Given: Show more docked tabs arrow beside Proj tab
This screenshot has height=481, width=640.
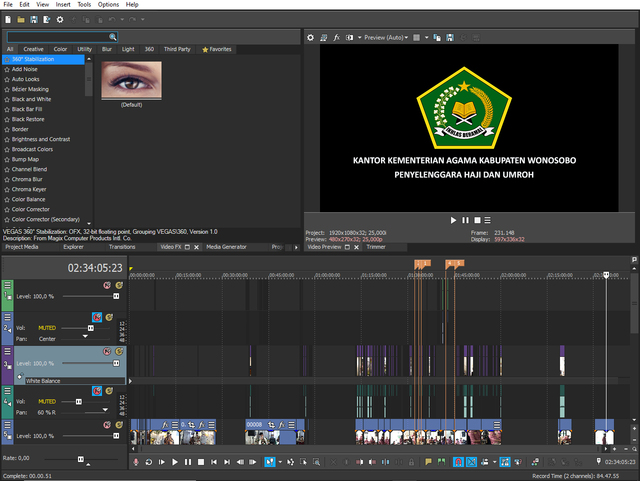Looking at the screenshot, I should click(296, 247).
